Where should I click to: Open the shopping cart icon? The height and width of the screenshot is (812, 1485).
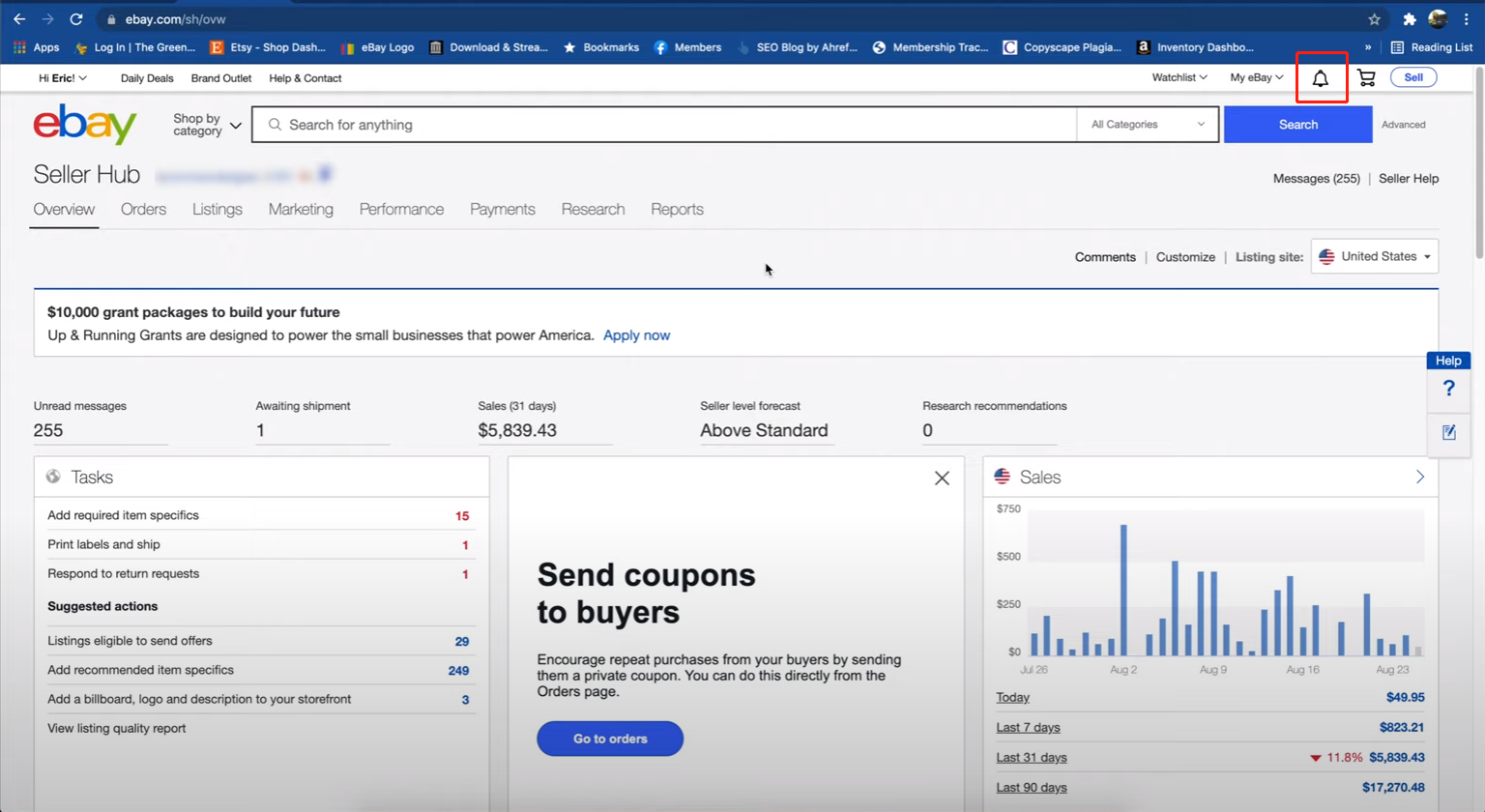click(x=1366, y=78)
